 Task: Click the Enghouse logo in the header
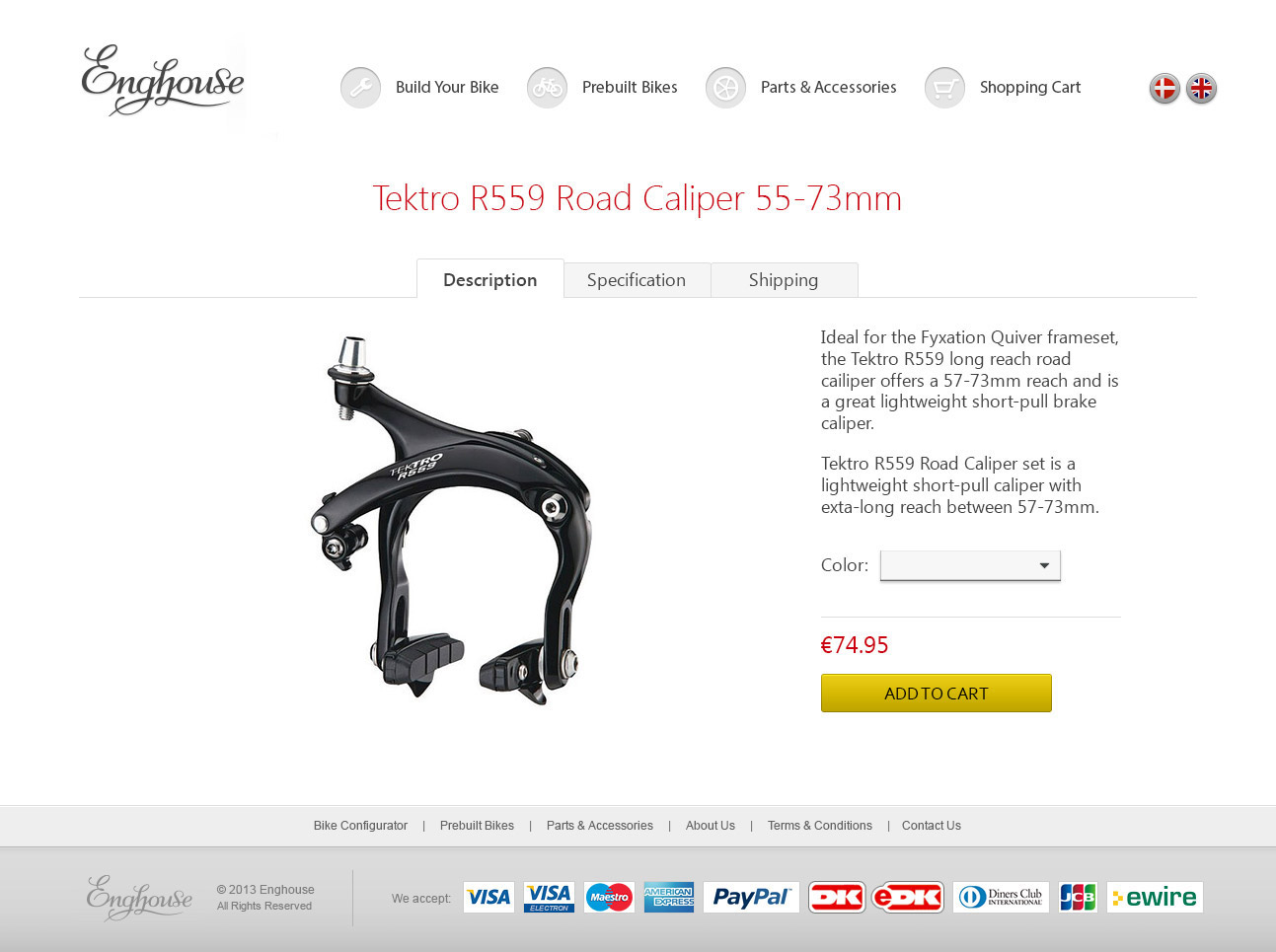pyautogui.click(x=163, y=80)
